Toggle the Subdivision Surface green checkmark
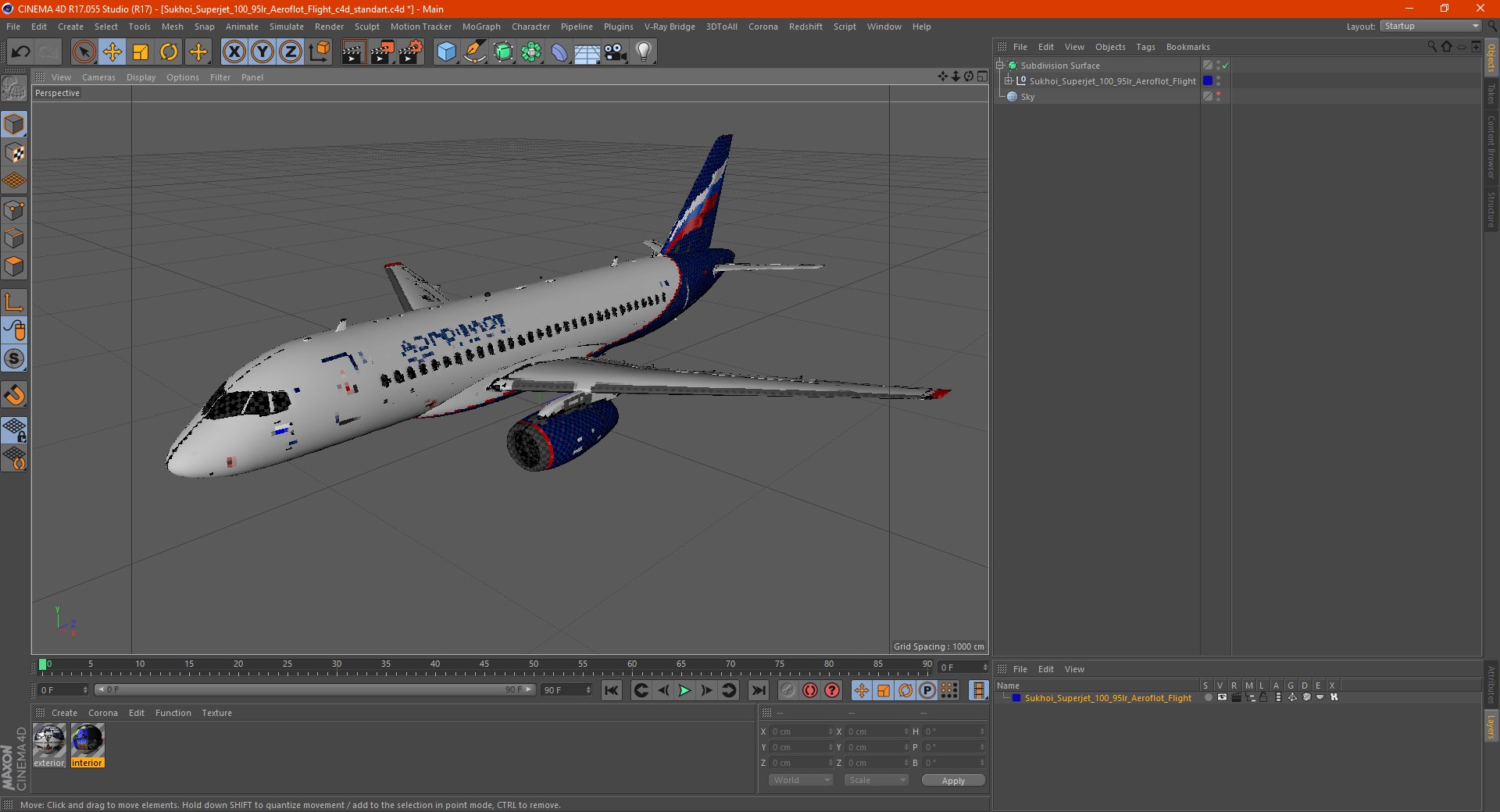The image size is (1500, 812). pyautogui.click(x=1225, y=66)
